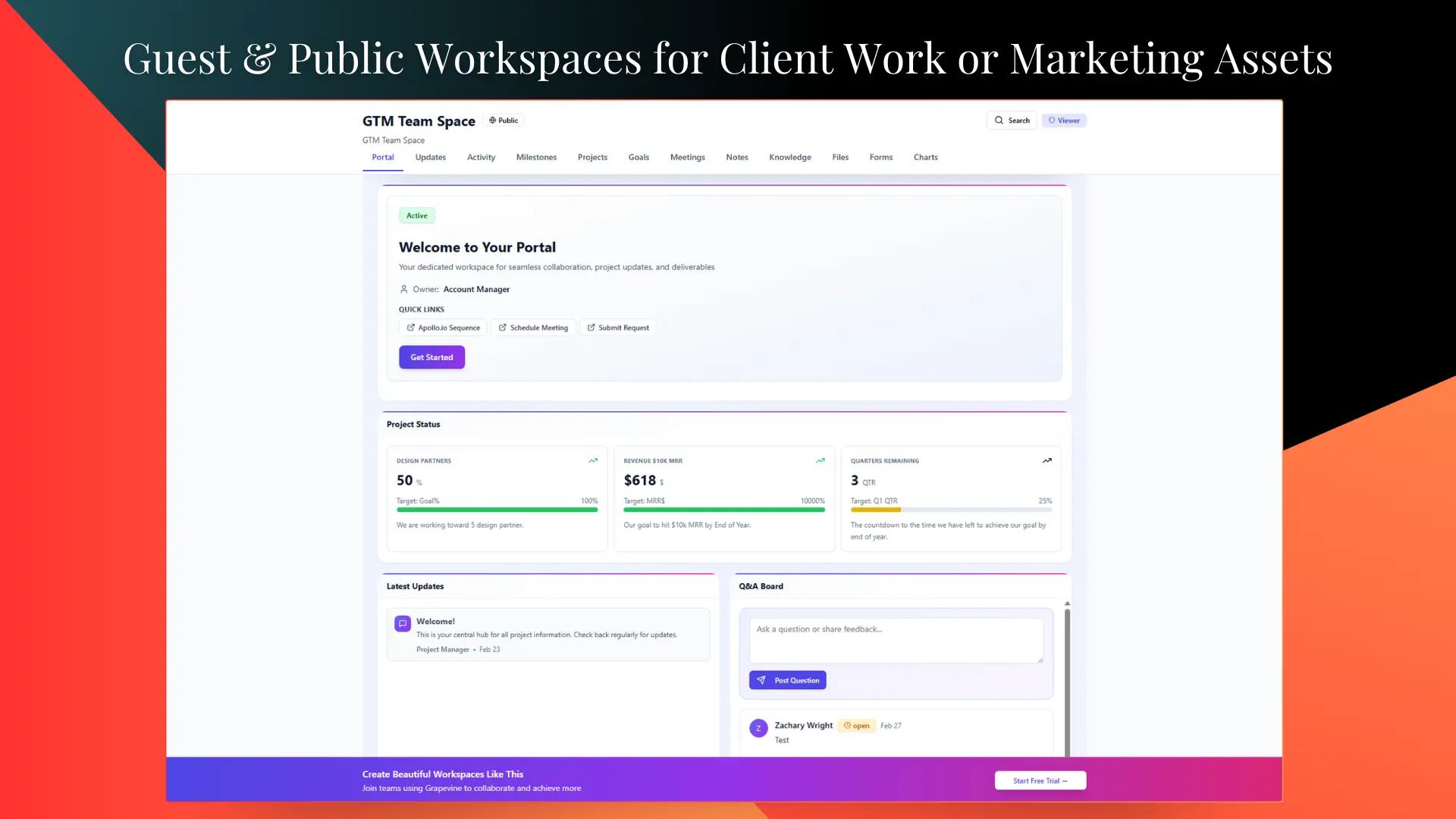
Task: Click the Latest Updates message bubble icon
Action: pyautogui.click(x=403, y=623)
